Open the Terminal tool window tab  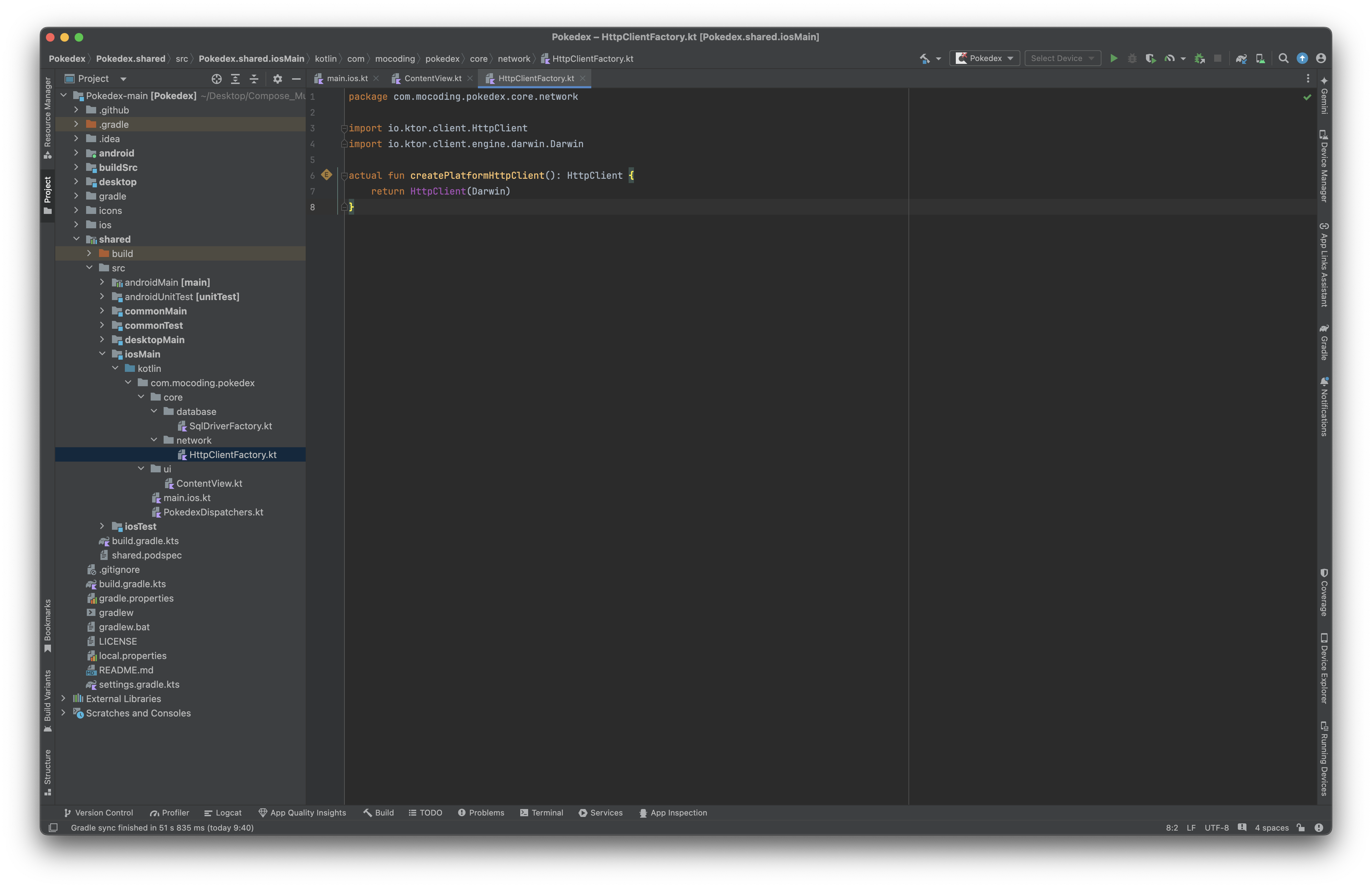pyautogui.click(x=541, y=813)
